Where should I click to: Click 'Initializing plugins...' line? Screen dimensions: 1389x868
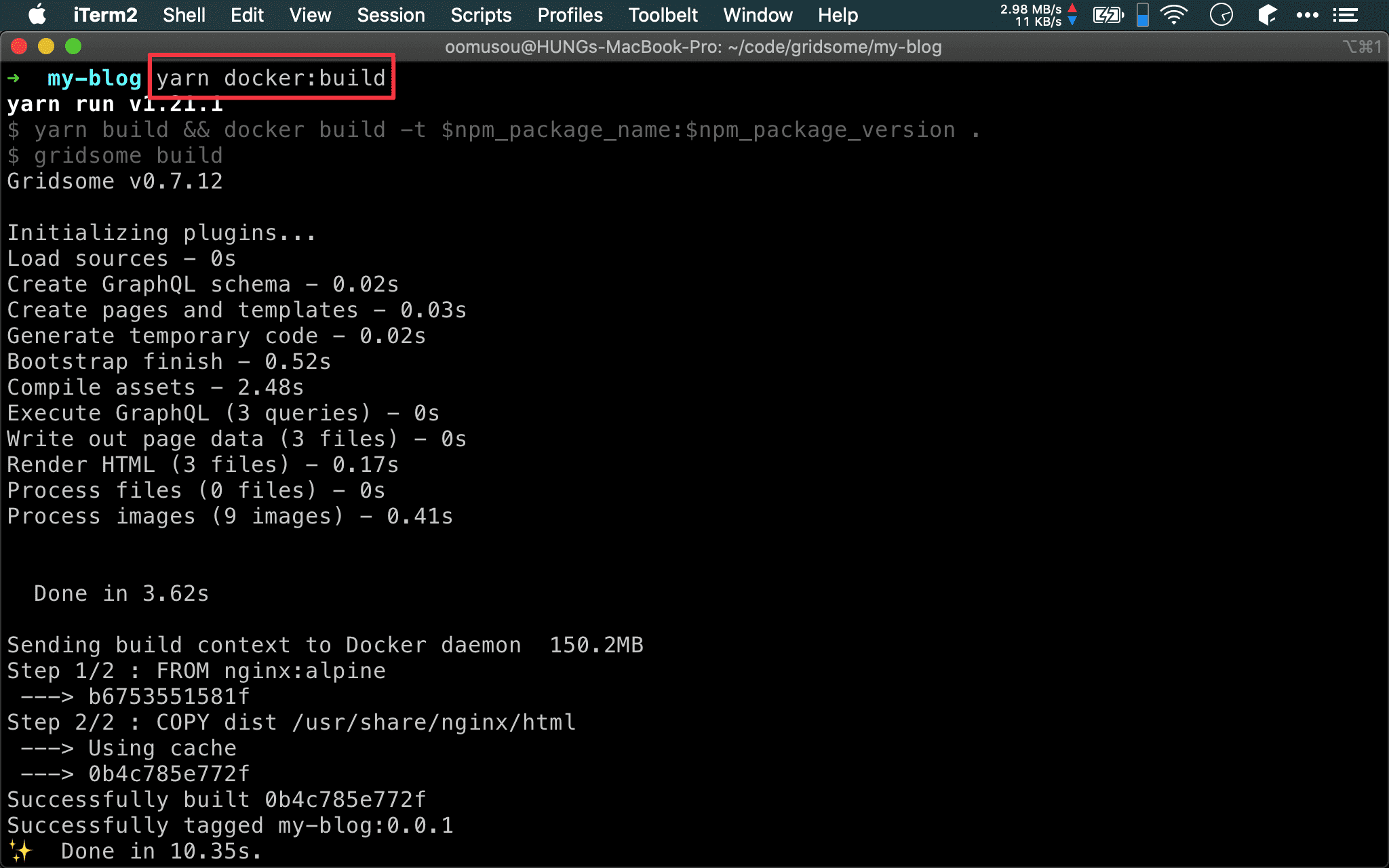(x=161, y=233)
